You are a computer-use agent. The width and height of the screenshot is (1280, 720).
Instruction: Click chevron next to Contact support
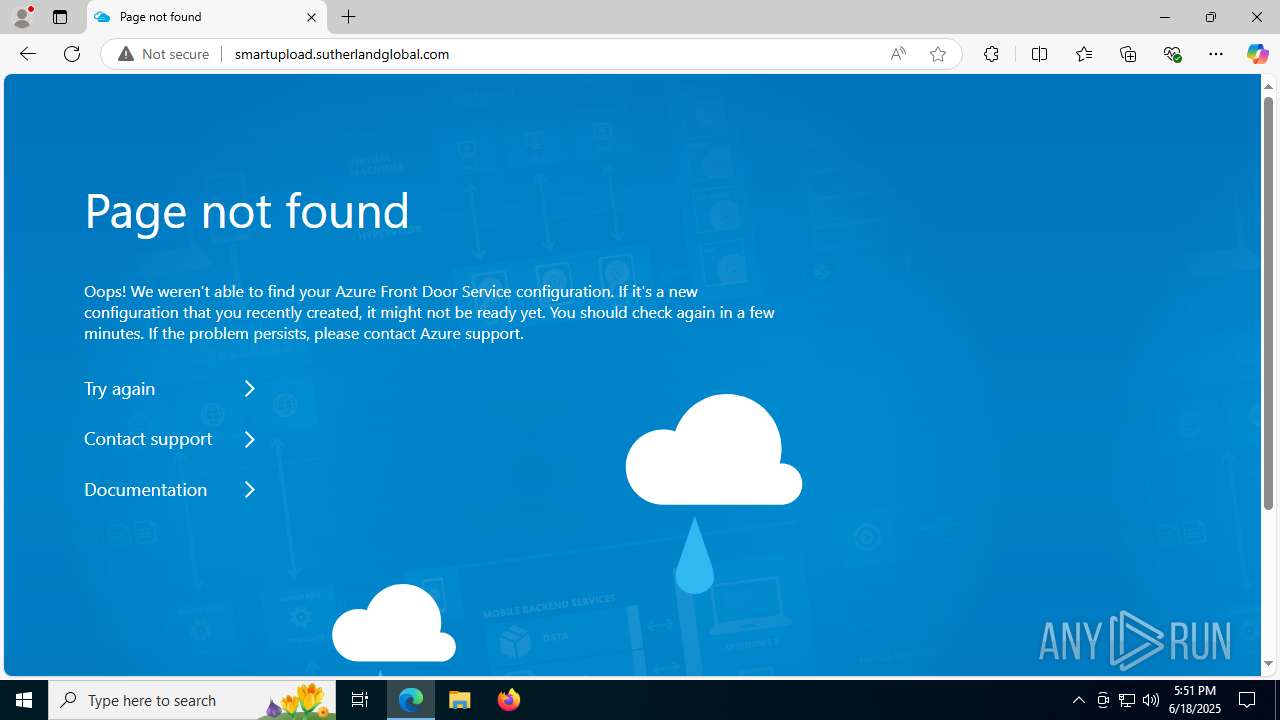coord(250,438)
